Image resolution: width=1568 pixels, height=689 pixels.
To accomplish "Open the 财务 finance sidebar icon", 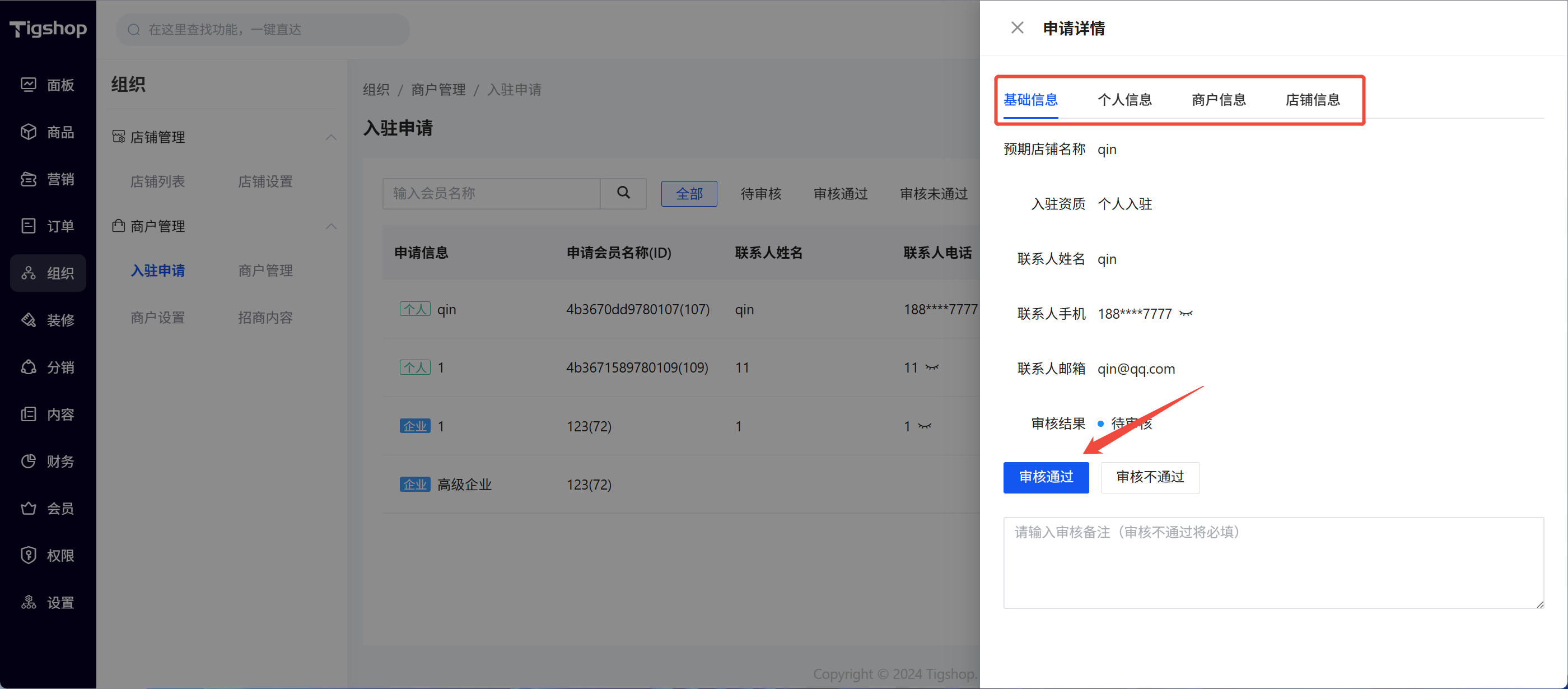I will [x=29, y=462].
